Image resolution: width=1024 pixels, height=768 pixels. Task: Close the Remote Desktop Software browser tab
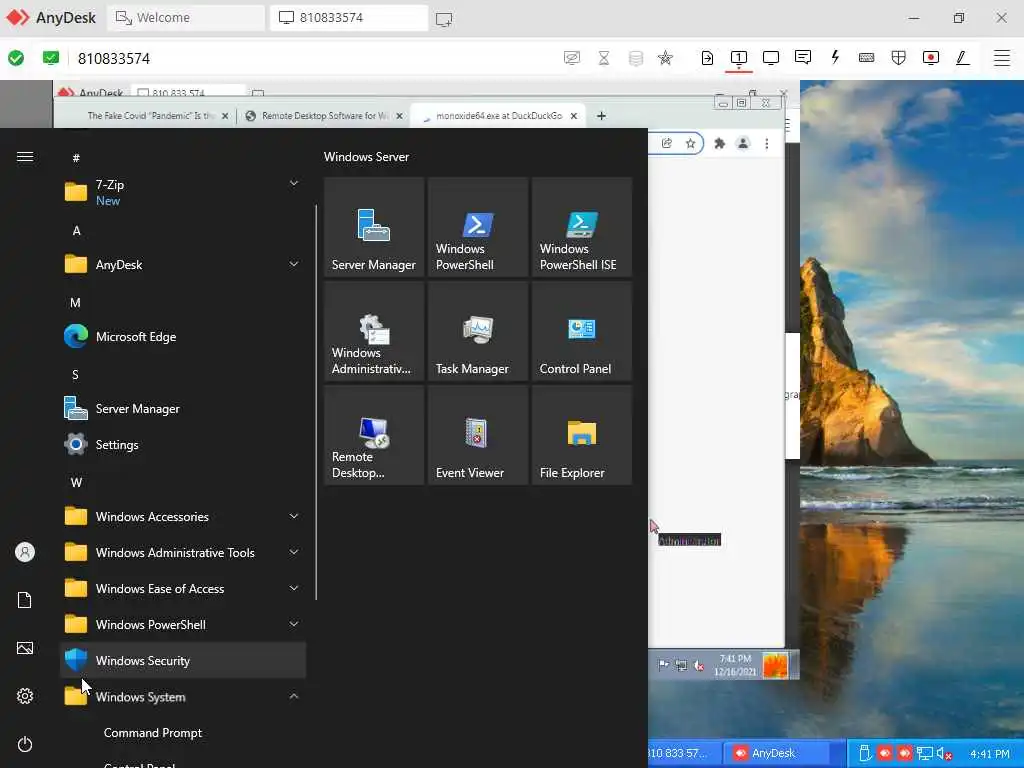click(399, 116)
